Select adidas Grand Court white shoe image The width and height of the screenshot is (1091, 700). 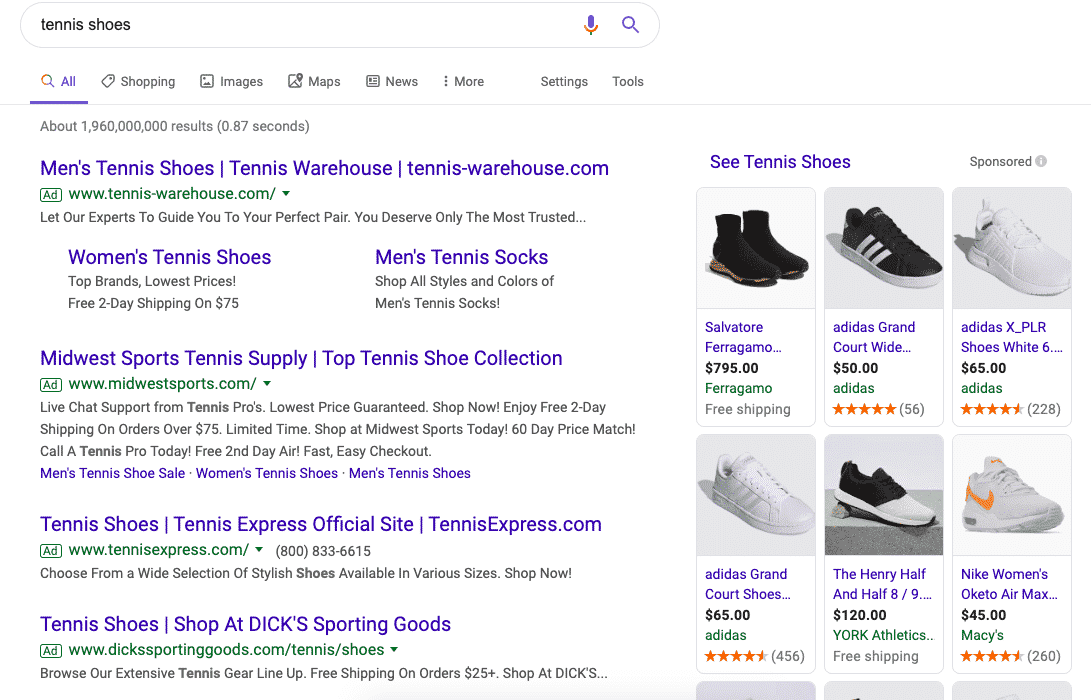[x=756, y=495]
